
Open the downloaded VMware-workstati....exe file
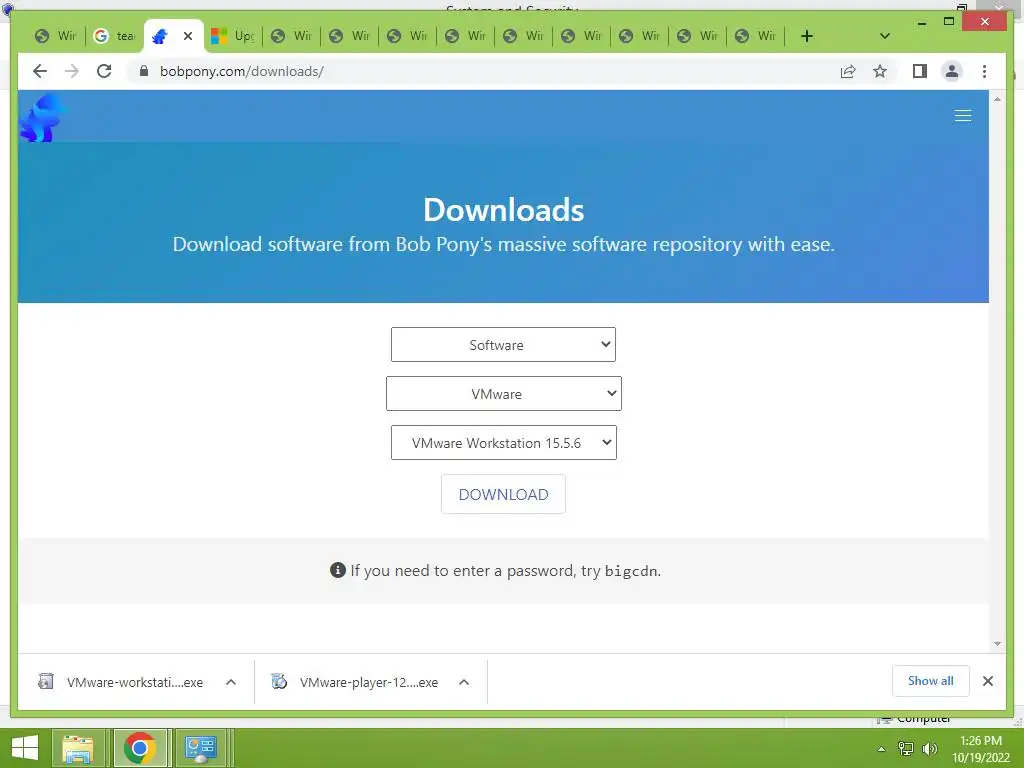click(x=121, y=682)
